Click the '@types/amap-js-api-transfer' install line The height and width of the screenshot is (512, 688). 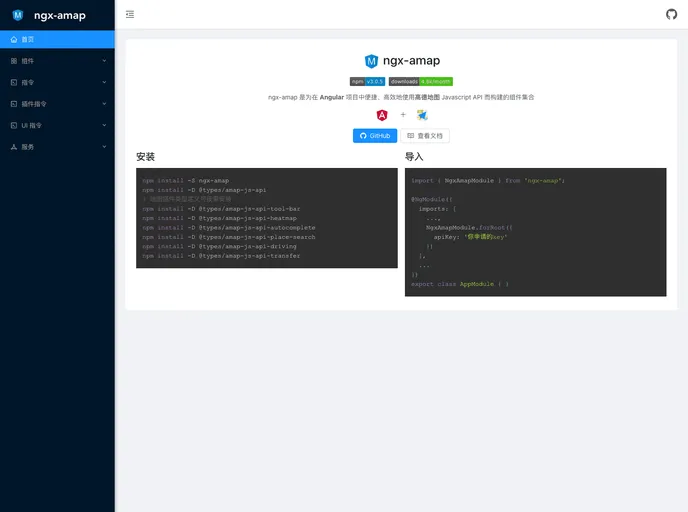click(221, 256)
